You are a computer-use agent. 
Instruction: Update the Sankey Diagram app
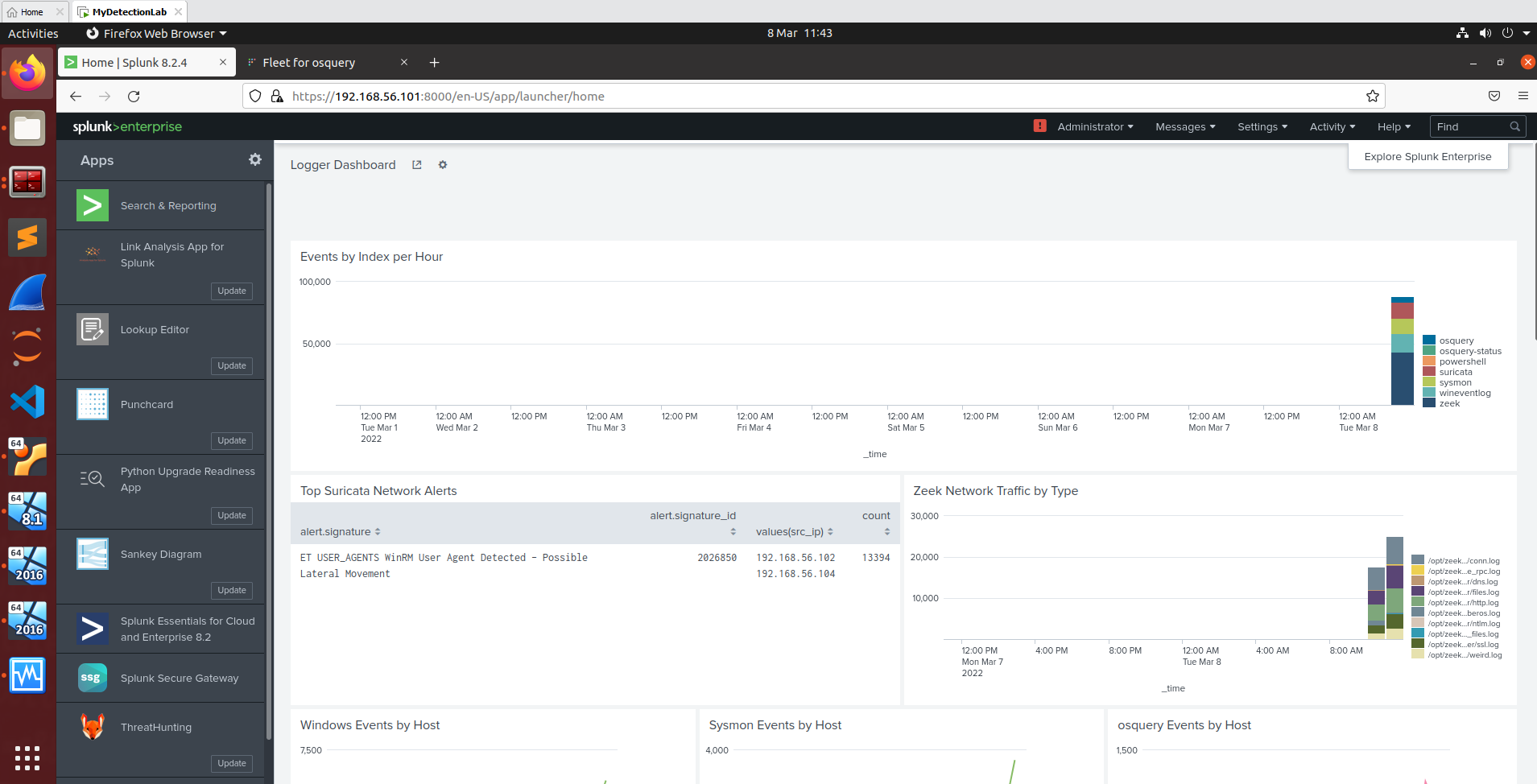[x=232, y=590]
